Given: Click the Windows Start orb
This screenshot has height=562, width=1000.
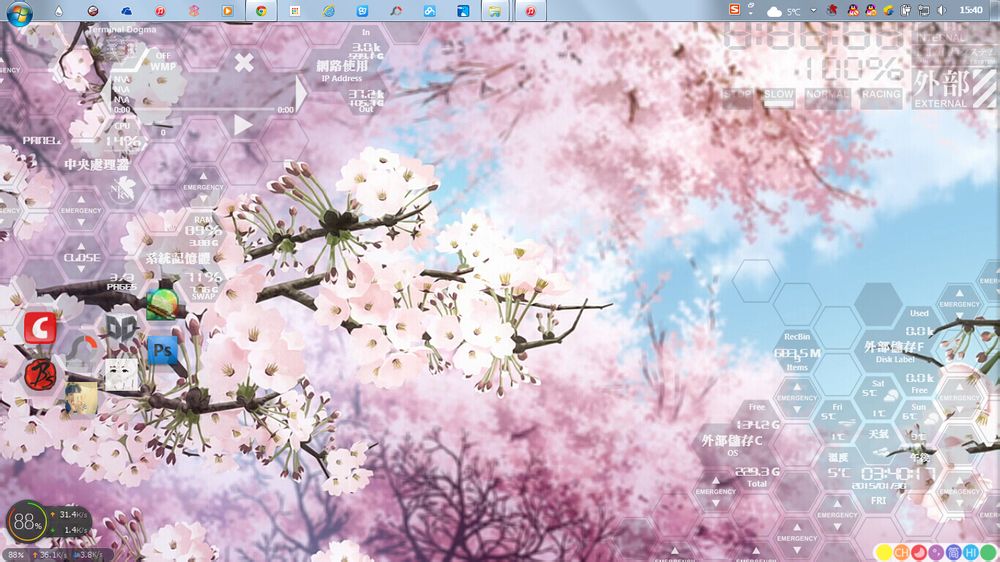Looking at the screenshot, I should 19,12.
